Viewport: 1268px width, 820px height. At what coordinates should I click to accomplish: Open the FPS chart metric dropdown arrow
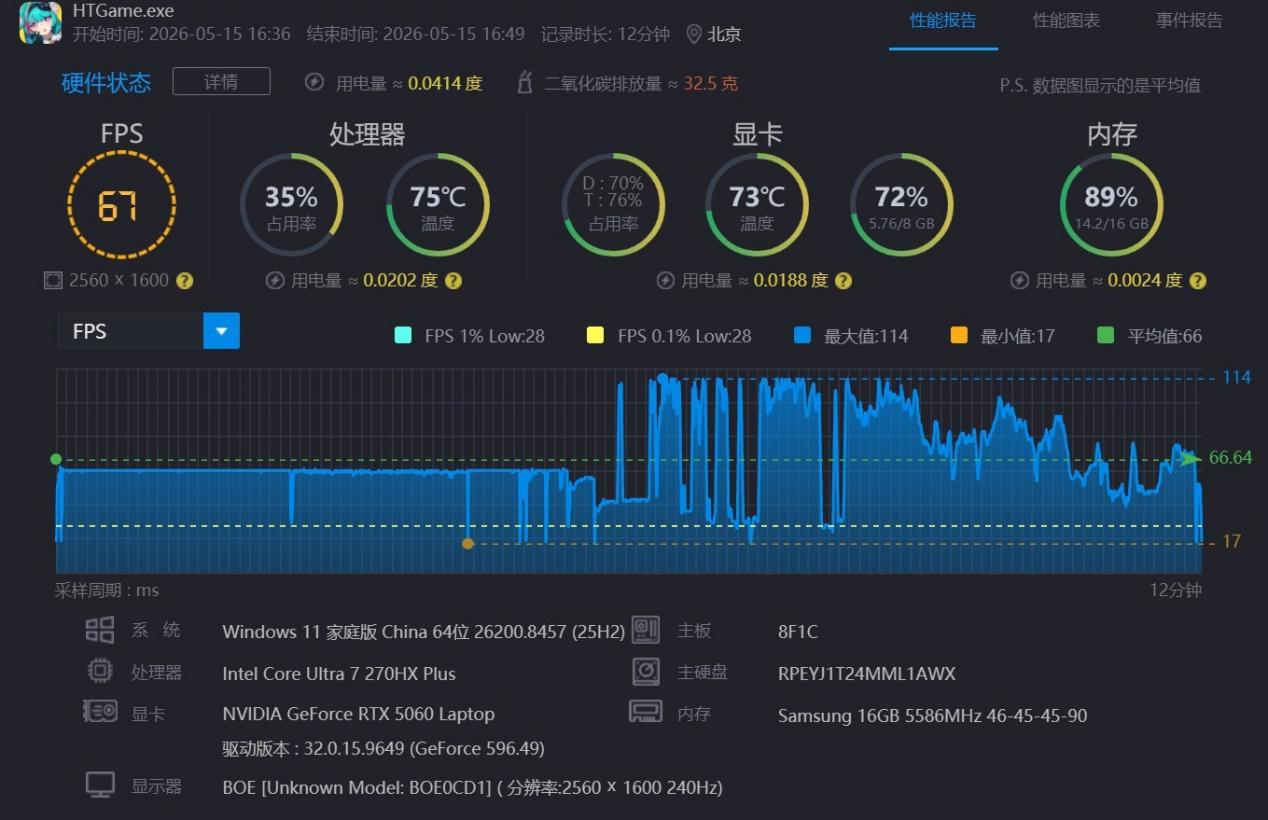point(221,331)
